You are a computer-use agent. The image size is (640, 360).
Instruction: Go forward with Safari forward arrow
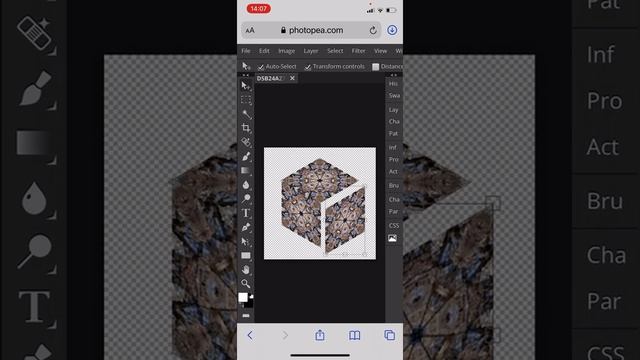(x=285, y=336)
